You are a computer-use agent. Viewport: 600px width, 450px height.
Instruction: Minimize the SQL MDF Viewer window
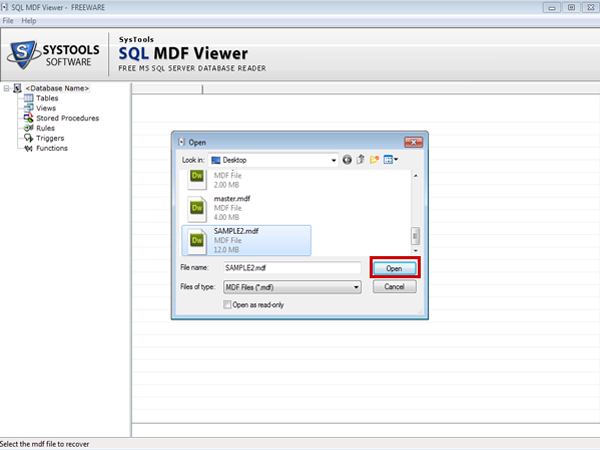click(552, 7)
